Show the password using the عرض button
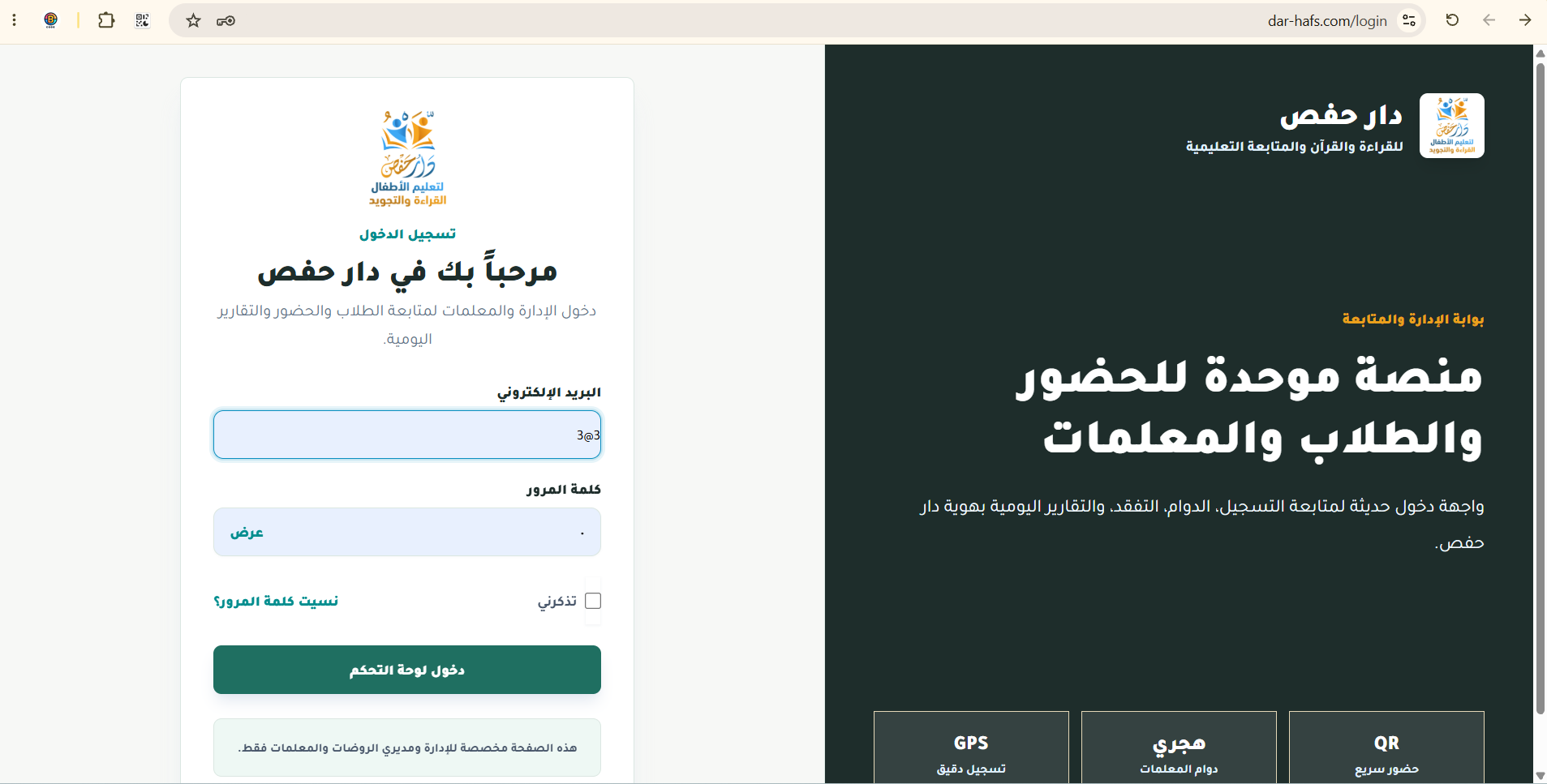 click(247, 533)
